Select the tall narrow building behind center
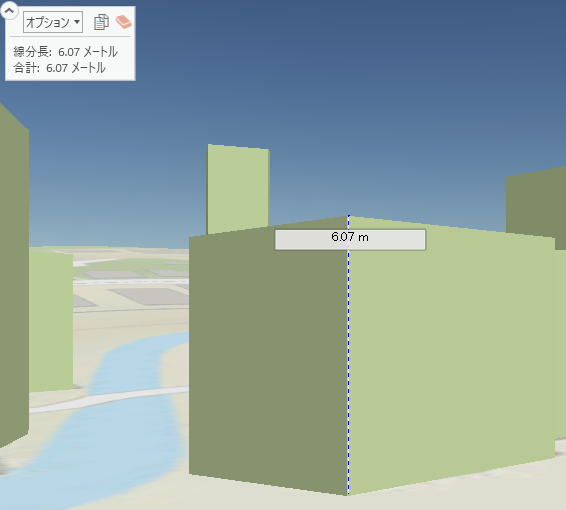Image resolution: width=566 pixels, height=510 pixels. pos(238,188)
